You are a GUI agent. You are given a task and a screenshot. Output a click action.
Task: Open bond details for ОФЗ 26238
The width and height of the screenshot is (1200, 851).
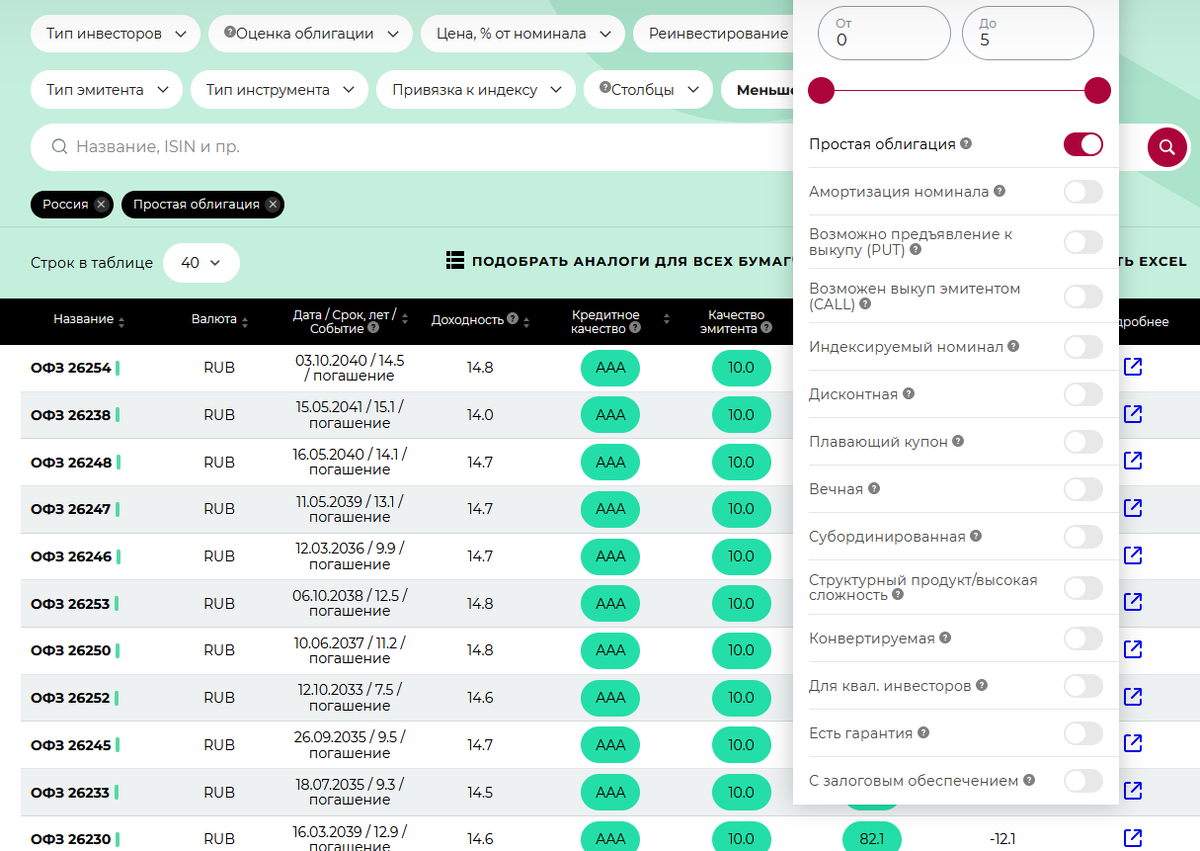click(x=1131, y=414)
